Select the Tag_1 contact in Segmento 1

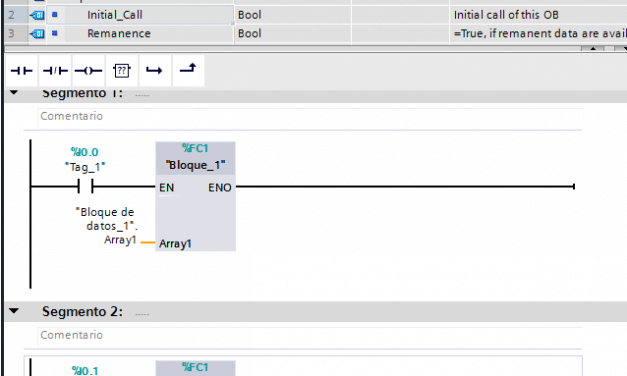point(86,186)
